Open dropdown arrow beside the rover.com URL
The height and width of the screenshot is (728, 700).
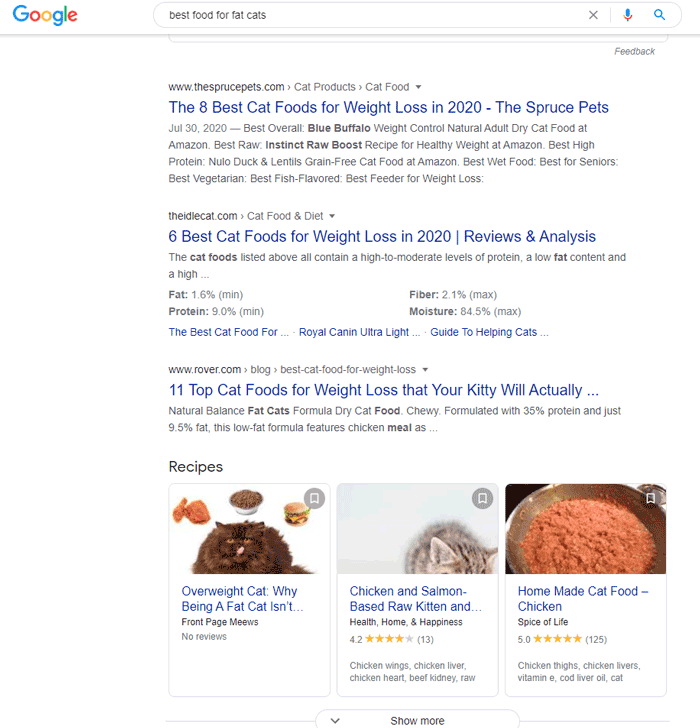425,370
